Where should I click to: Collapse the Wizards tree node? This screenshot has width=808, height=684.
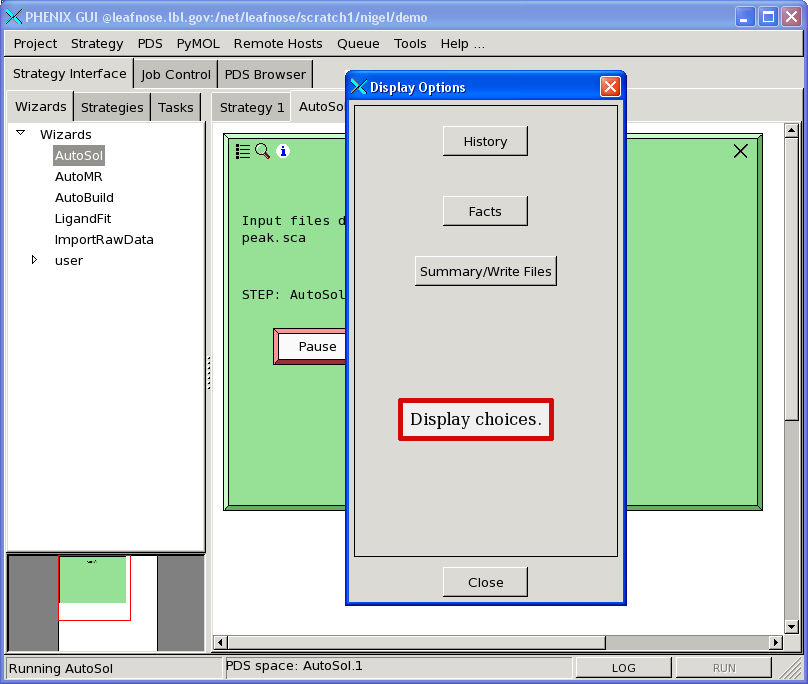tap(20, 133)
